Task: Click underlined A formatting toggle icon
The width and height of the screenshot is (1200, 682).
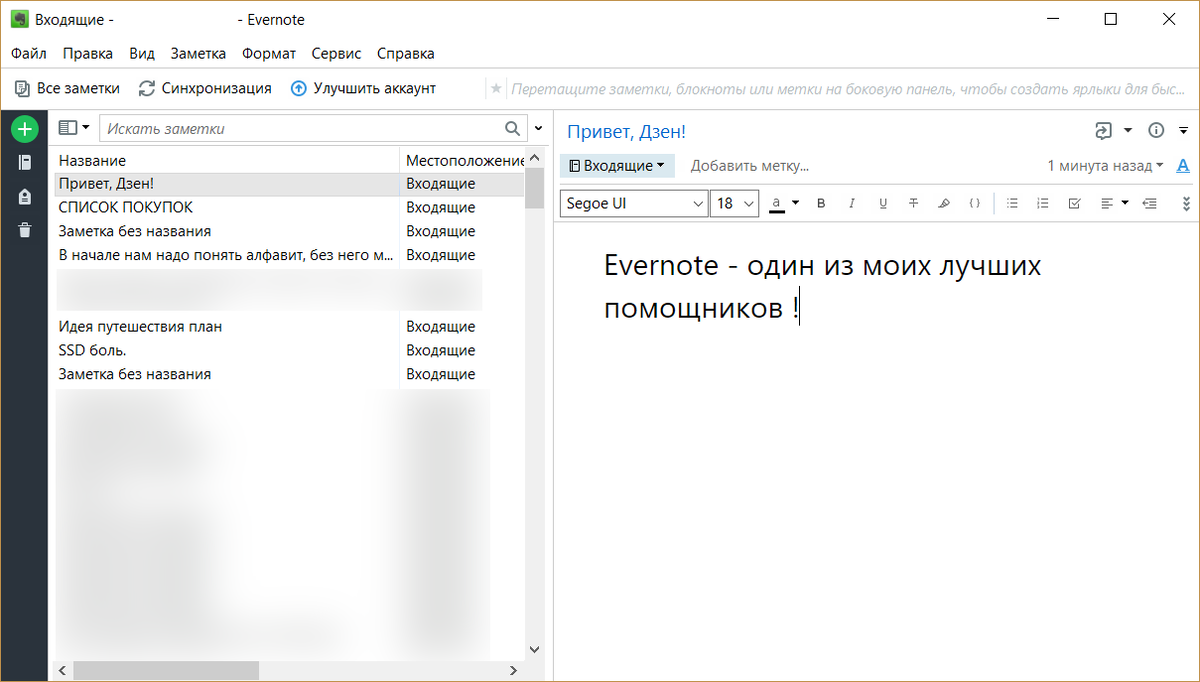Action: click(1183, 166)
